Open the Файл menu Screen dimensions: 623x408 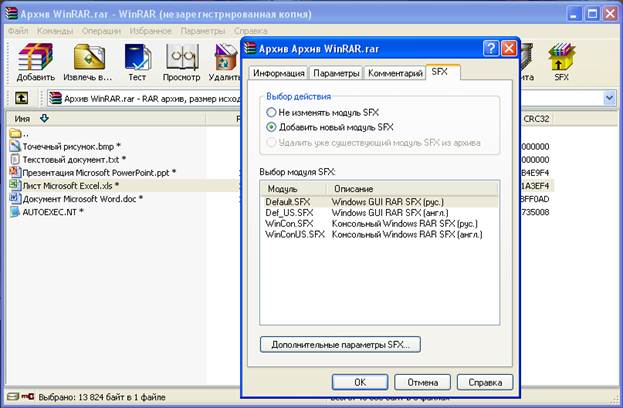click(x=18, y=31)
